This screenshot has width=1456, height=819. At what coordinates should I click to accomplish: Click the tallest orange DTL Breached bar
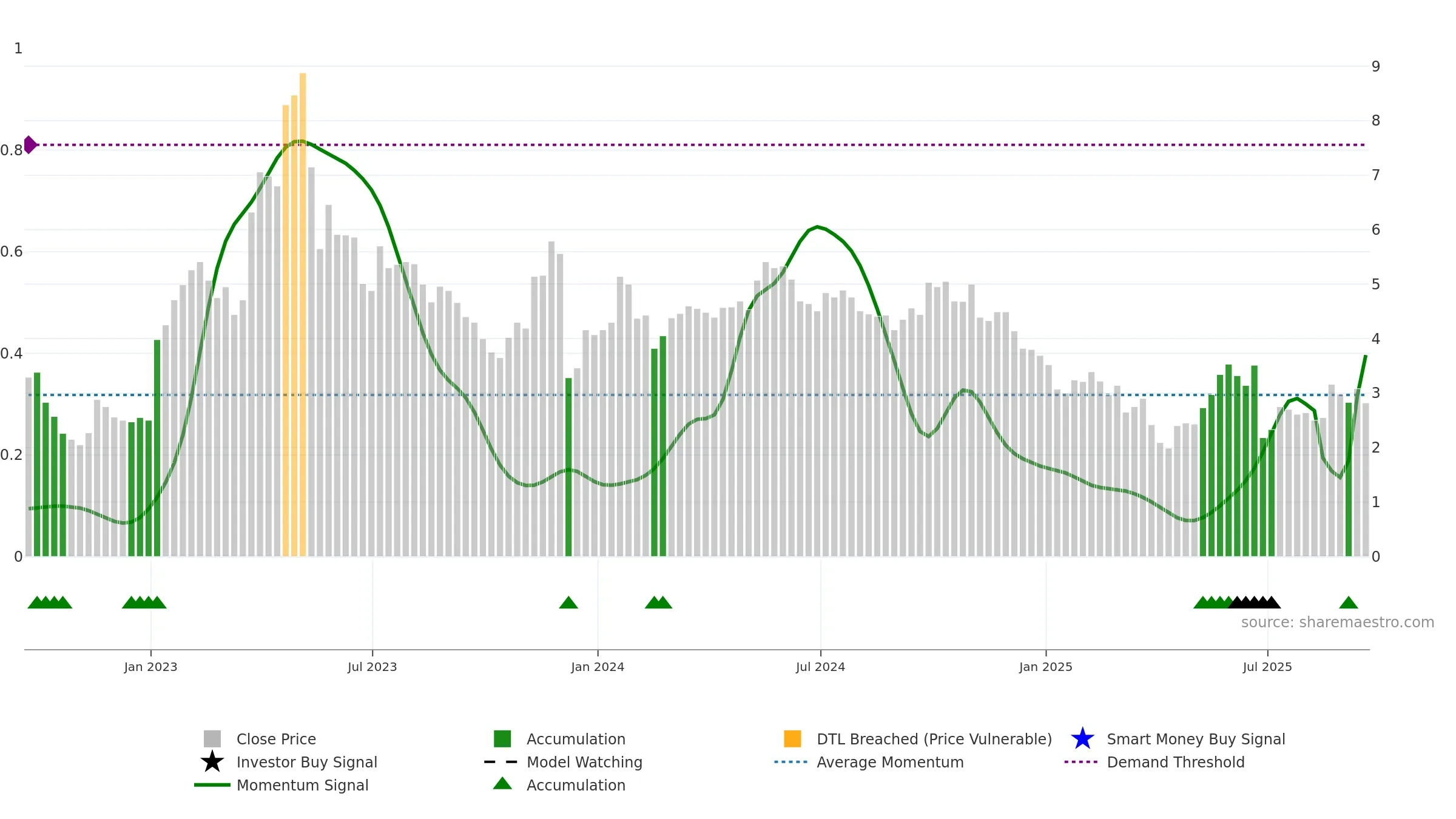click(303, 315)
